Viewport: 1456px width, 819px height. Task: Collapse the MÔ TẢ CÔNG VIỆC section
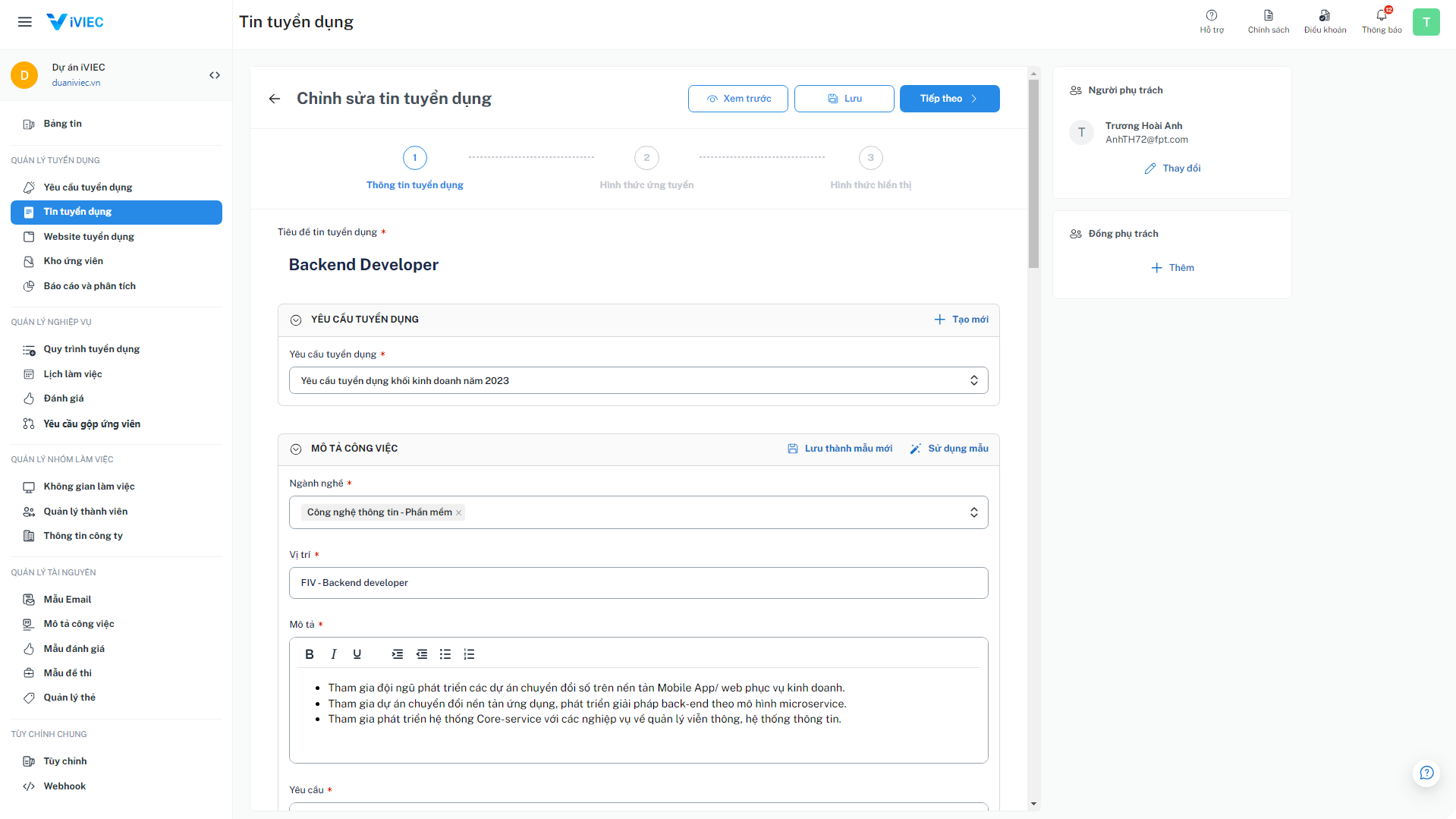pos(296,449)
